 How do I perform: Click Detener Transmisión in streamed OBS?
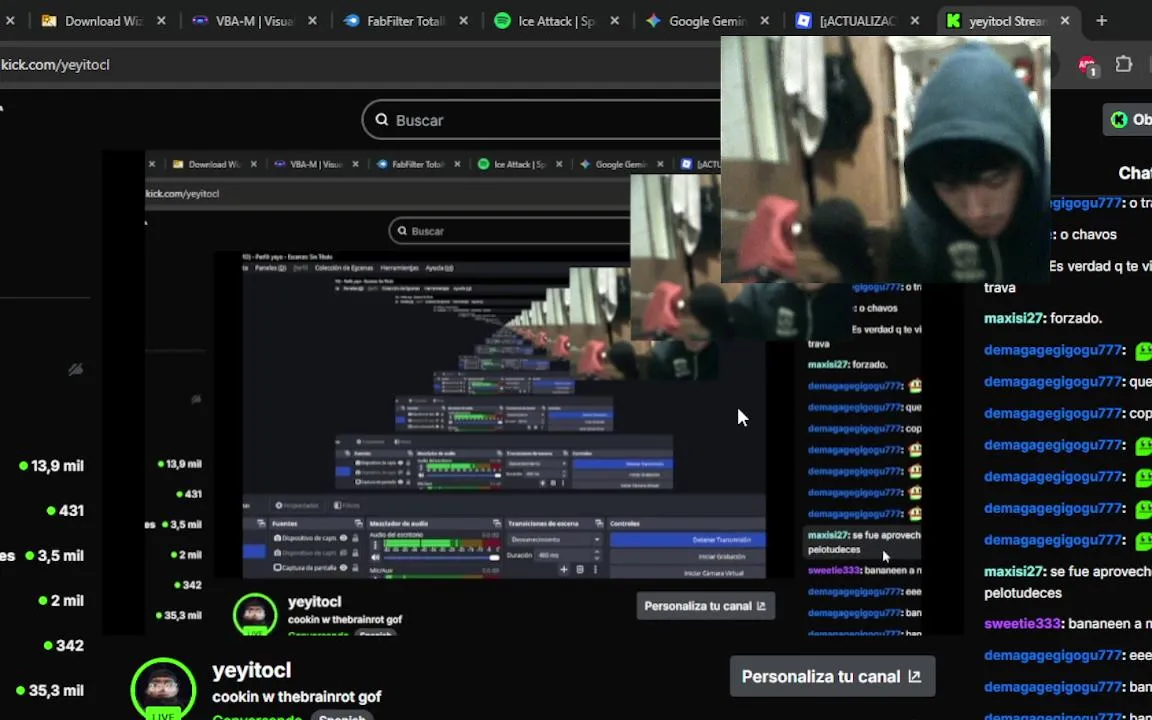[x=688, y=539]
